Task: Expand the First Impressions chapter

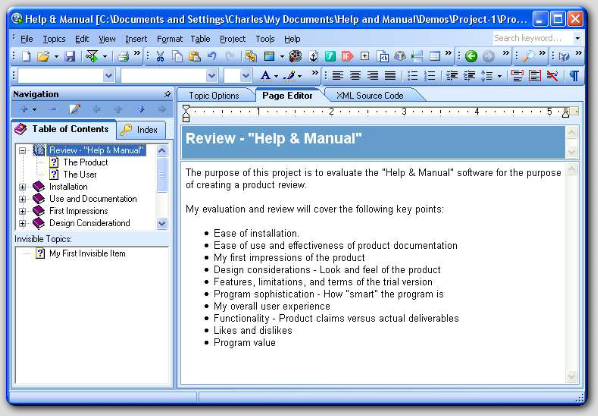Action: pyautogui.click(x=23, y=211)
